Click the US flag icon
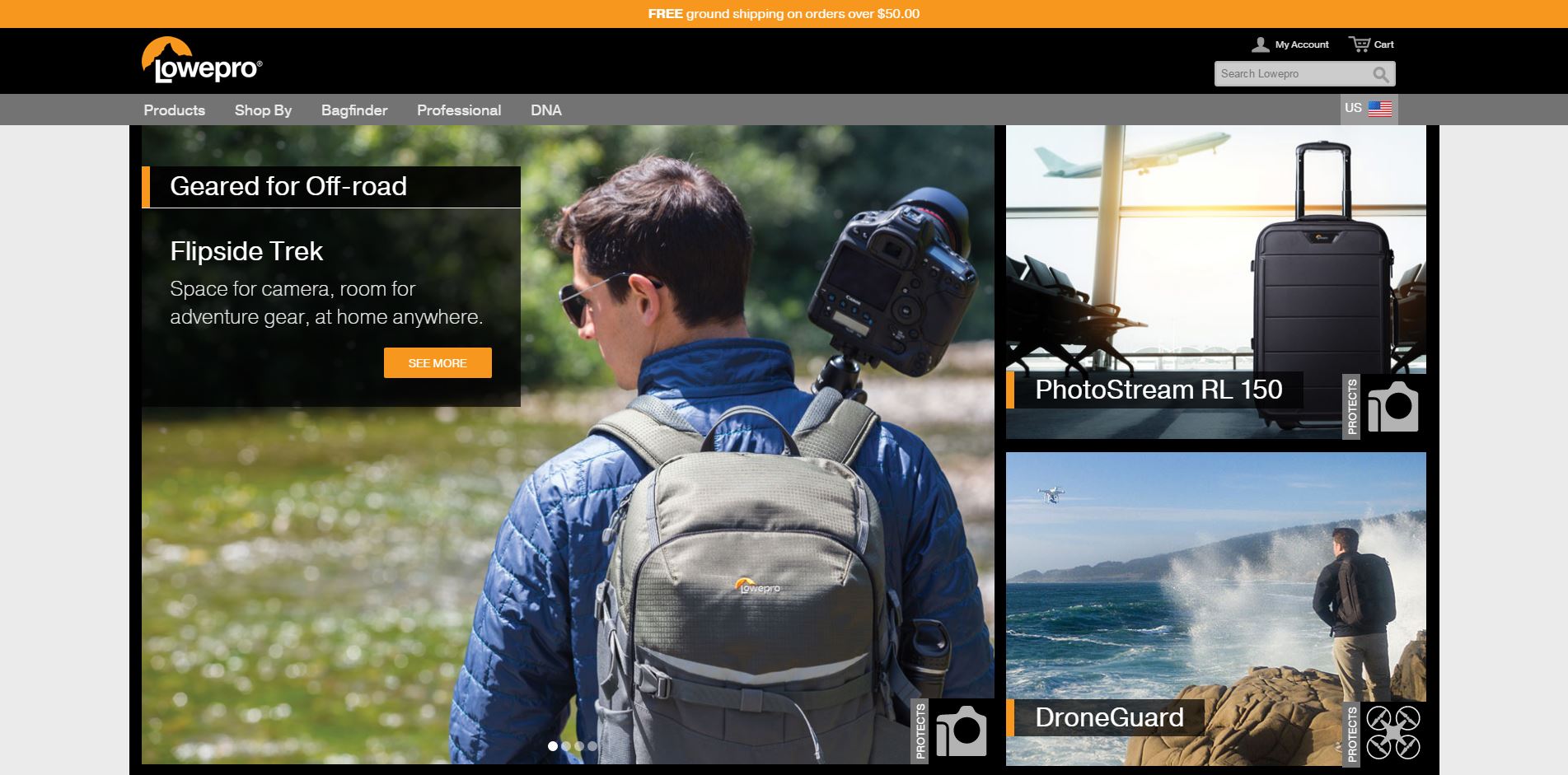 click(1380, 109)
